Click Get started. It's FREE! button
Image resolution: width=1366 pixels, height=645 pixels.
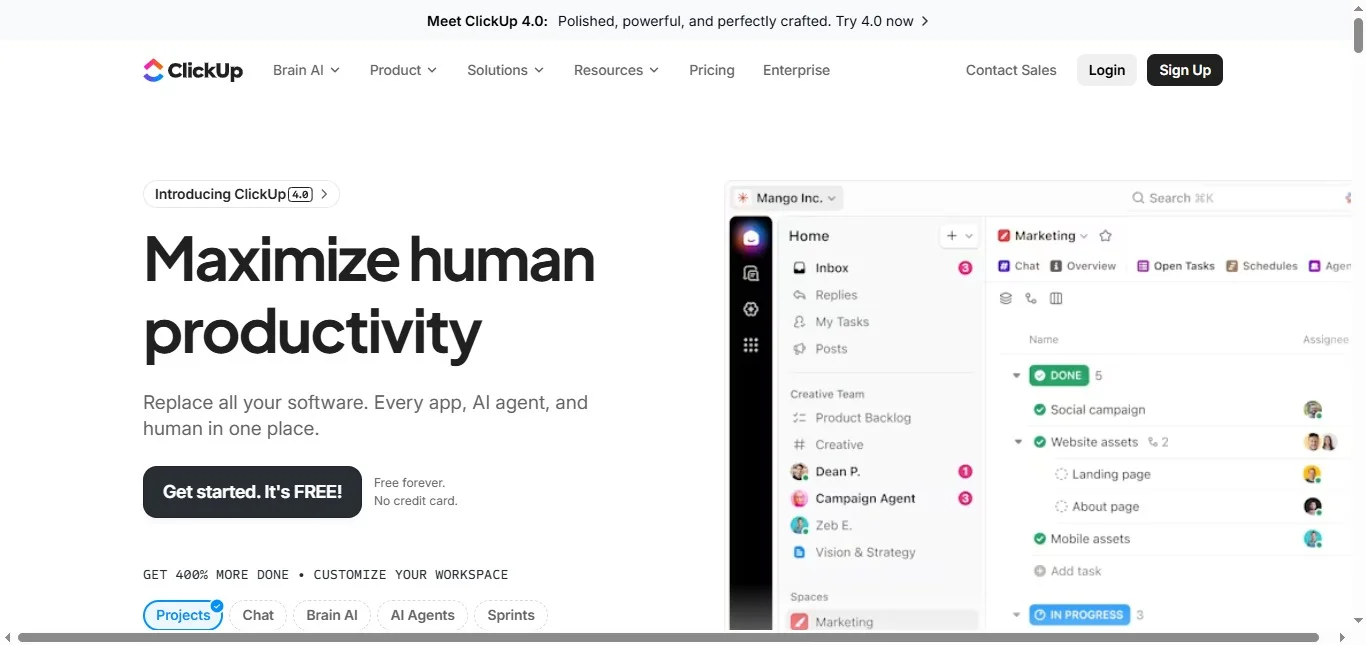tap(252, 492)
